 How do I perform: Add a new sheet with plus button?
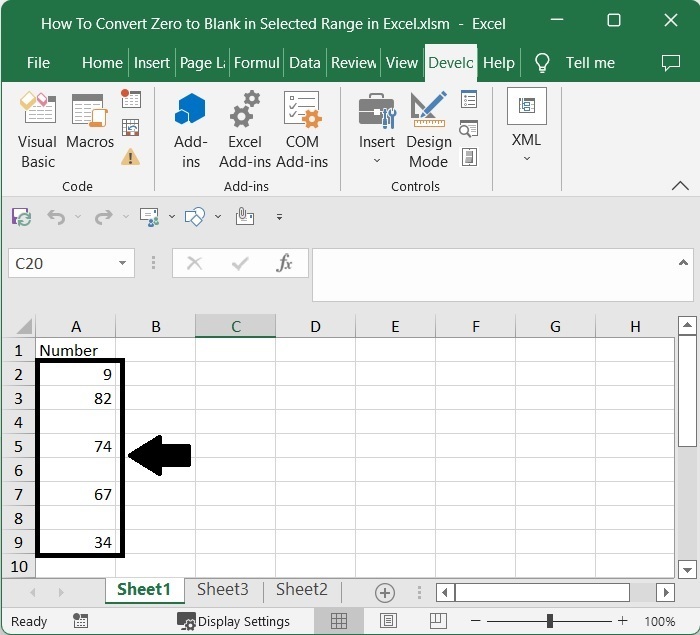pyautogui.click(x=384, y=592)
